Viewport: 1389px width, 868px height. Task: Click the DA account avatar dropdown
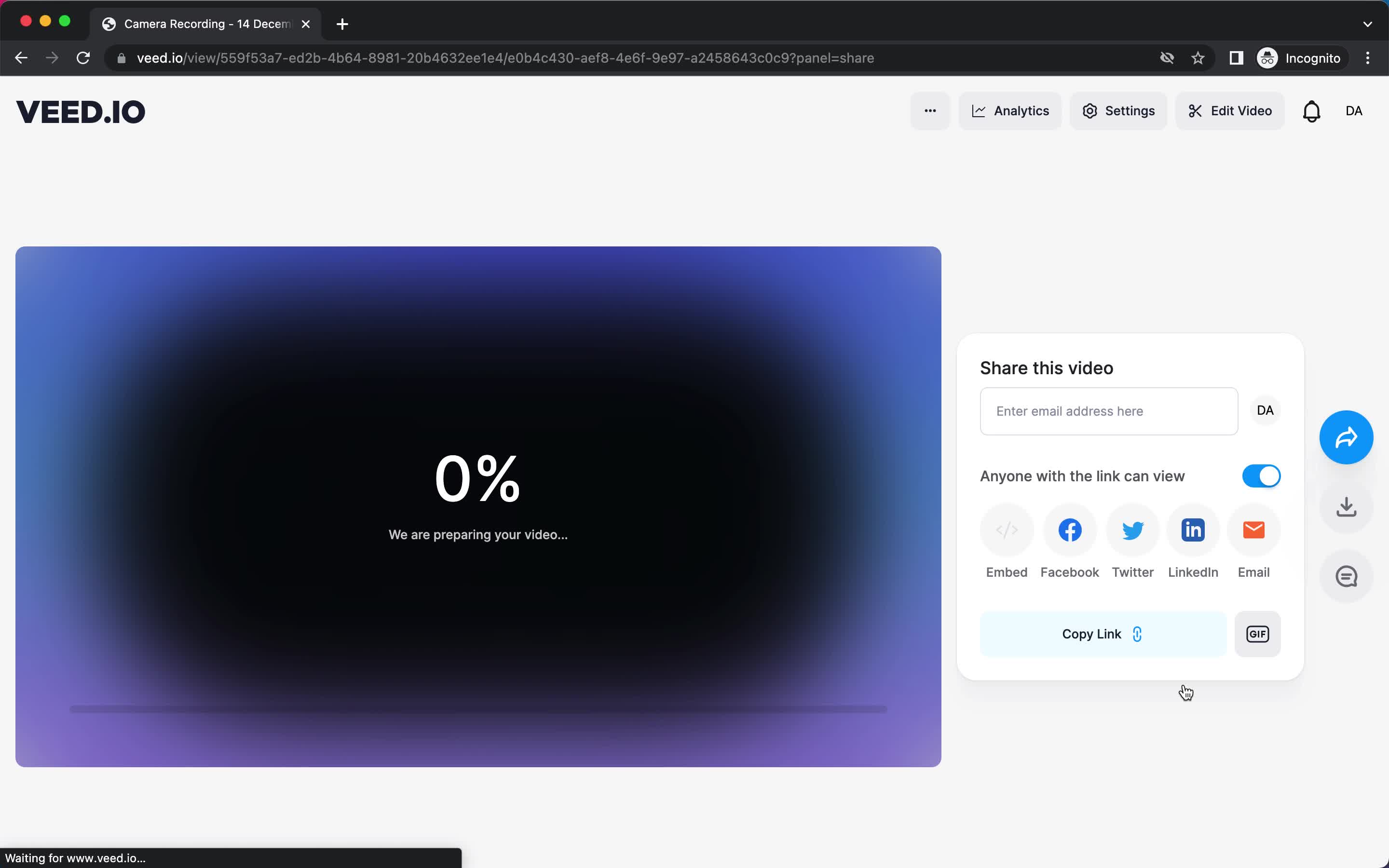pyautogui.click(x=1354, y=111)
